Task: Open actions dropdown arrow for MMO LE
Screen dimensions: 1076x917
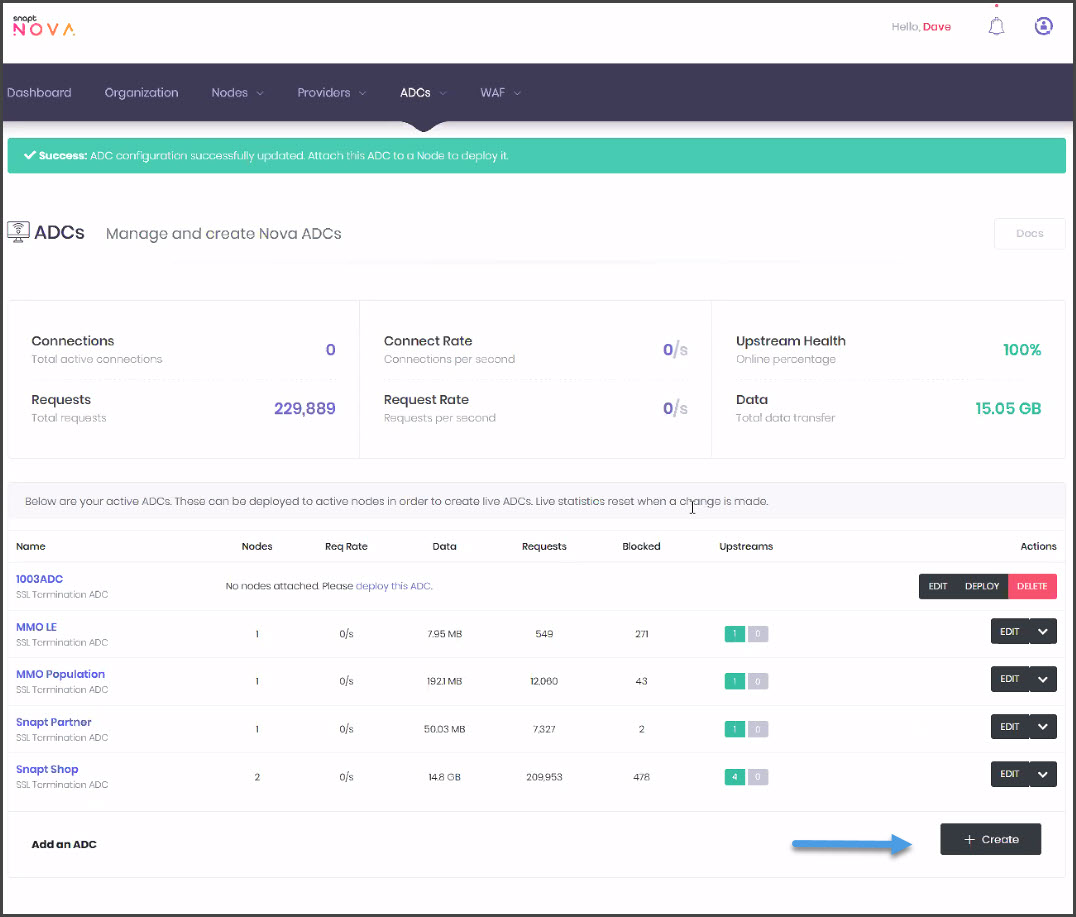Action: (1043, 631)
